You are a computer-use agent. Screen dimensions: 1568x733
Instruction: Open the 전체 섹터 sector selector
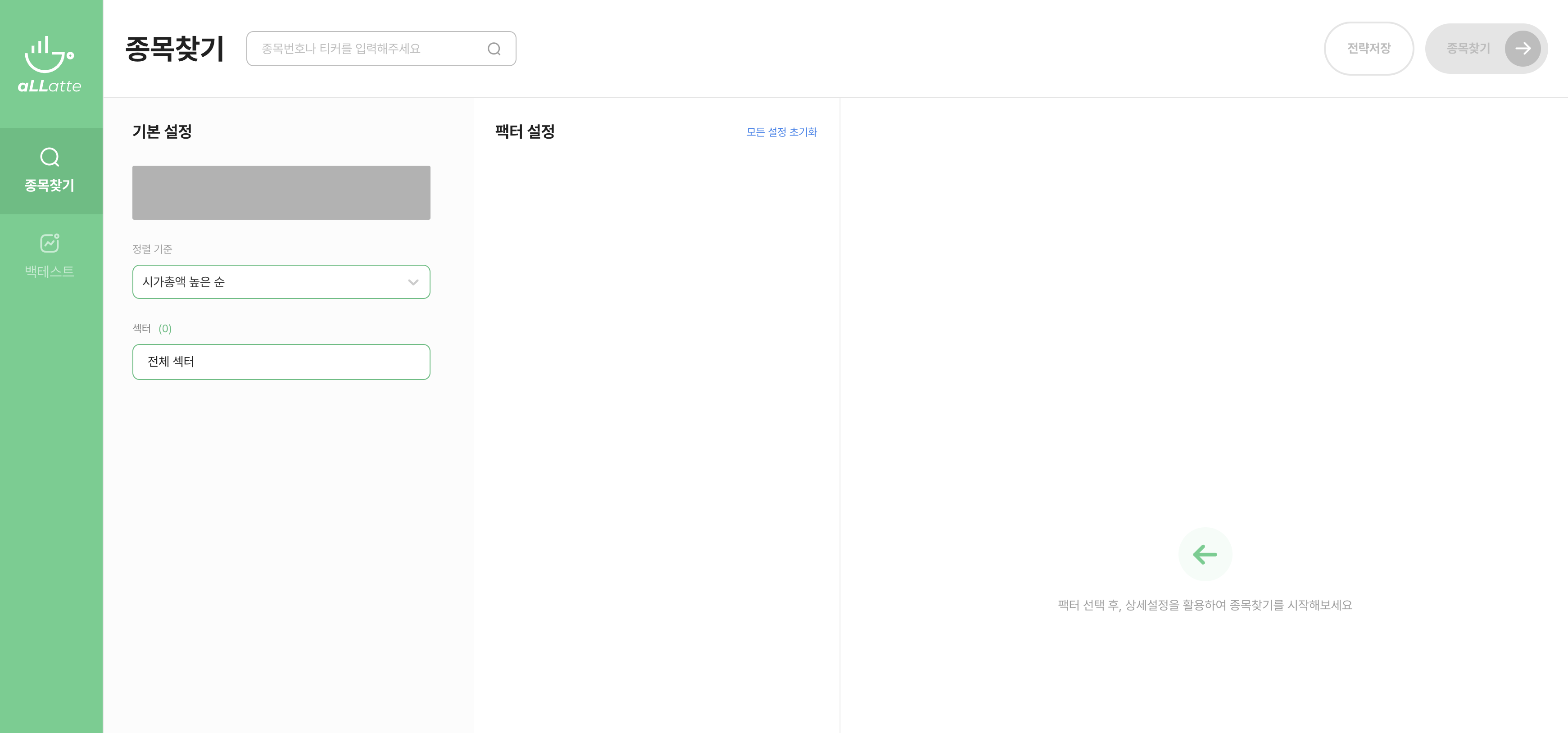click(281, 362)
